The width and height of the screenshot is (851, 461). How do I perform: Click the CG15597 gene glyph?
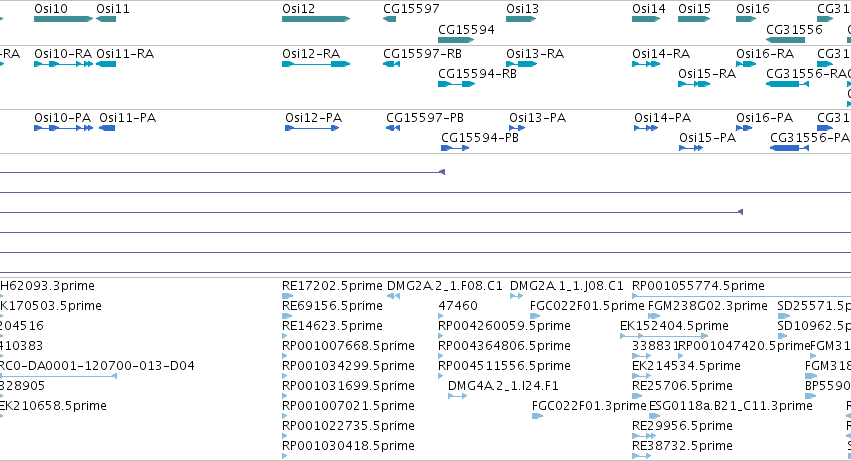point(389,19)
